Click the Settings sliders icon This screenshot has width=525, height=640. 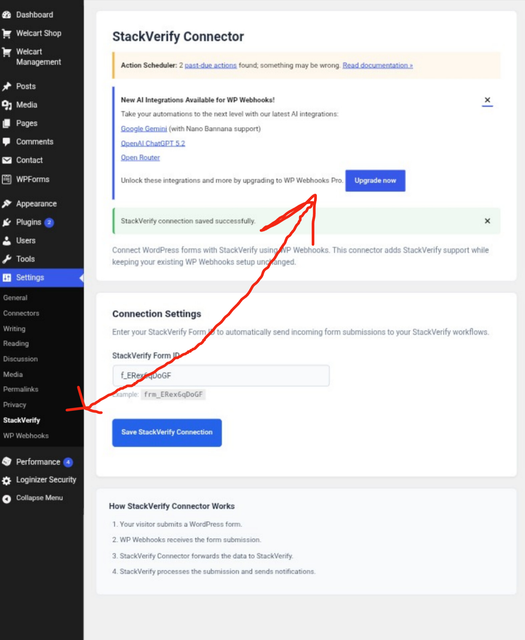coord(7,278)
